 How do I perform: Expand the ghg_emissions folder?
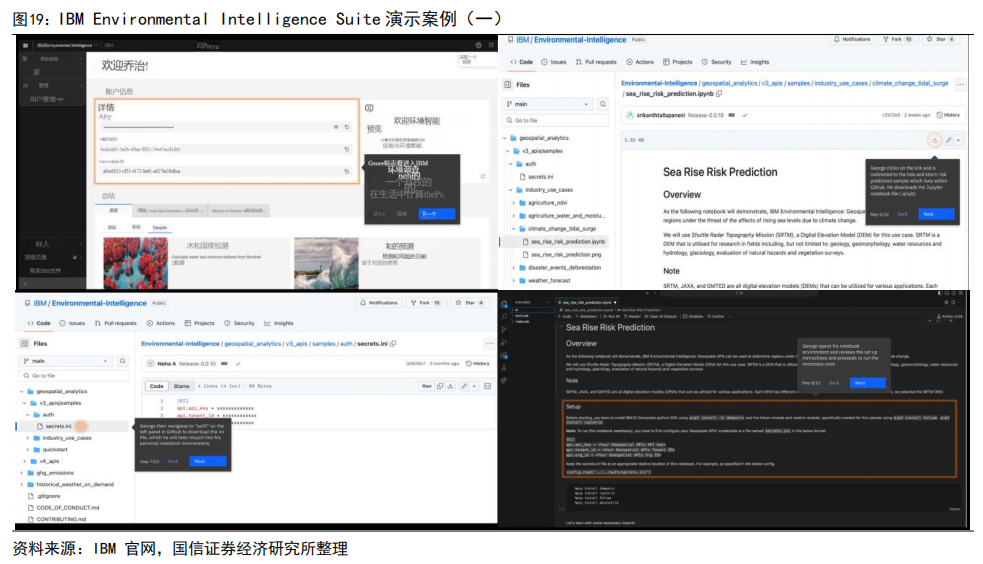[23, 473]
